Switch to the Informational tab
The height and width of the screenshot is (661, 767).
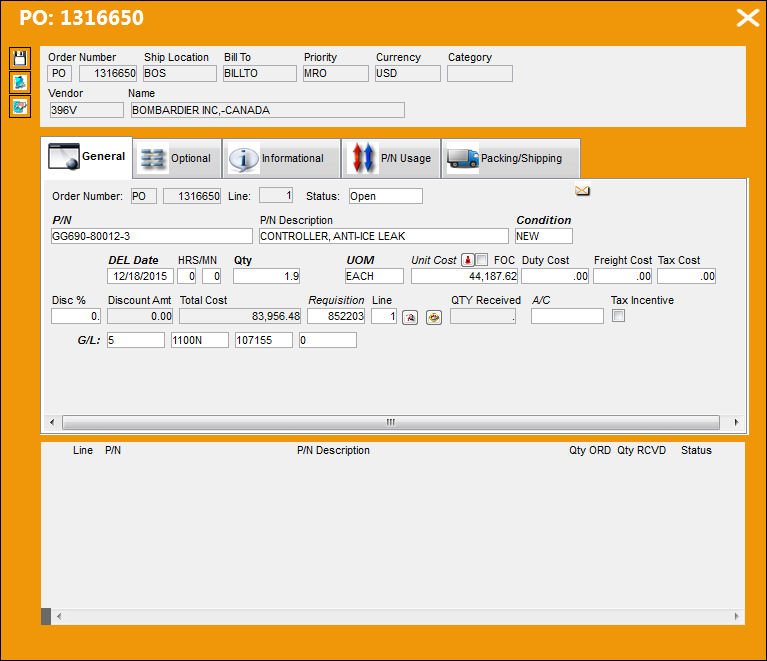pyautogui.click(x=281, y=159)
